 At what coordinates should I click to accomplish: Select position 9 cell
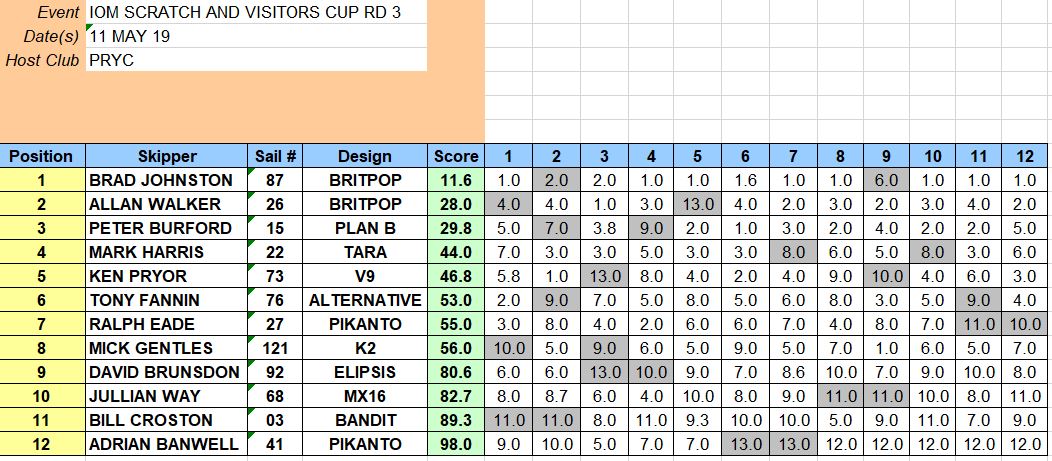click(42, 372)
